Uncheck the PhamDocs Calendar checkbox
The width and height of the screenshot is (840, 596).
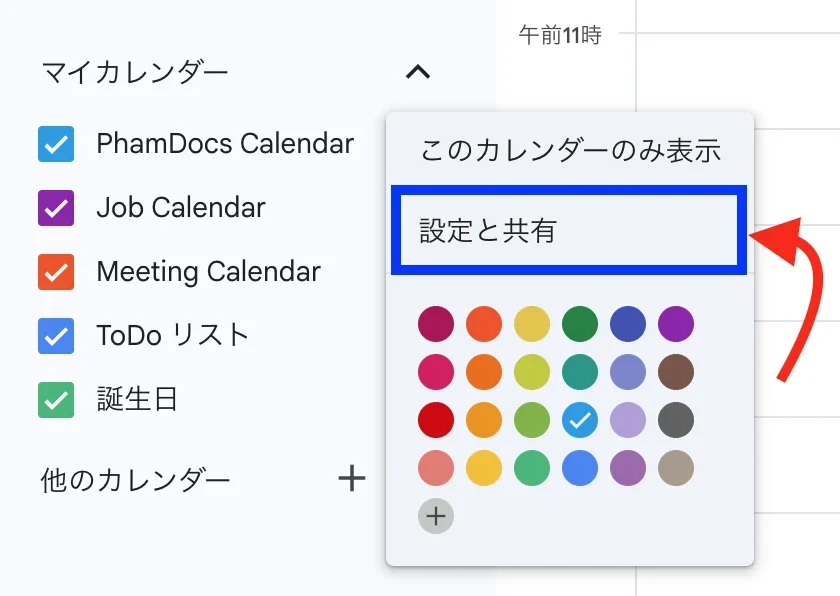[56, 144]
